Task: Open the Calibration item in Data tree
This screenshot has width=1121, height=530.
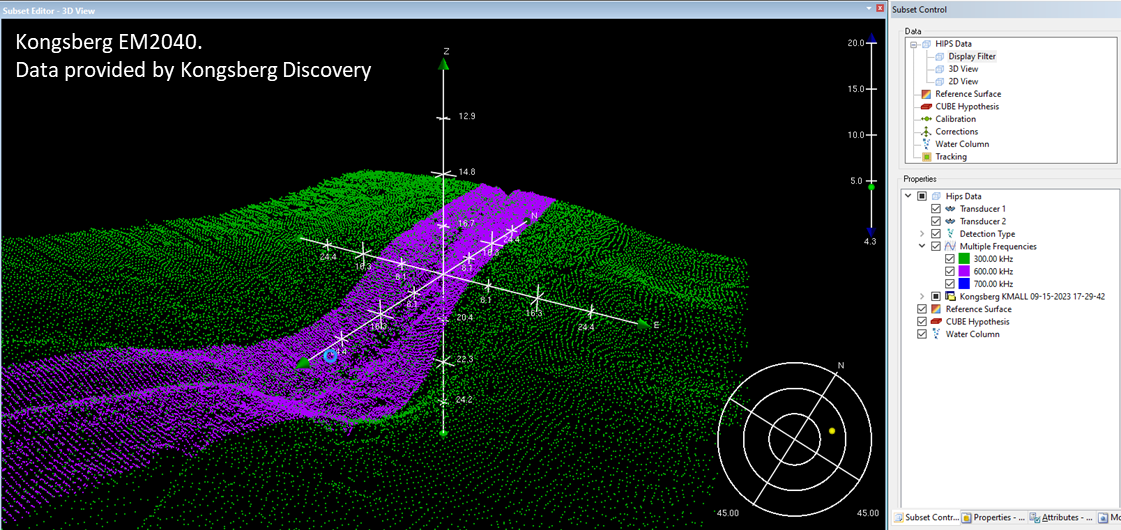Action: click(955, 119)
